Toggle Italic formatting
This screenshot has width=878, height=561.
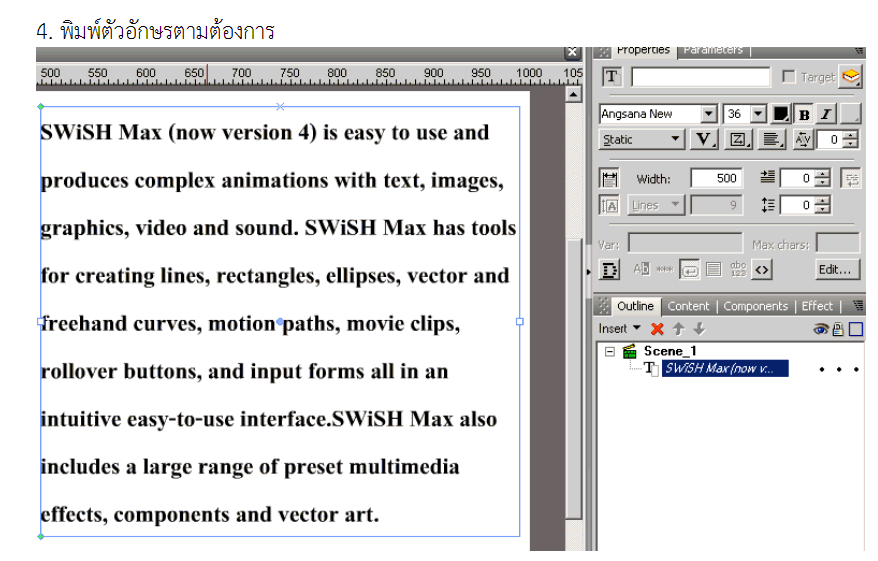[x=826, y=114]
